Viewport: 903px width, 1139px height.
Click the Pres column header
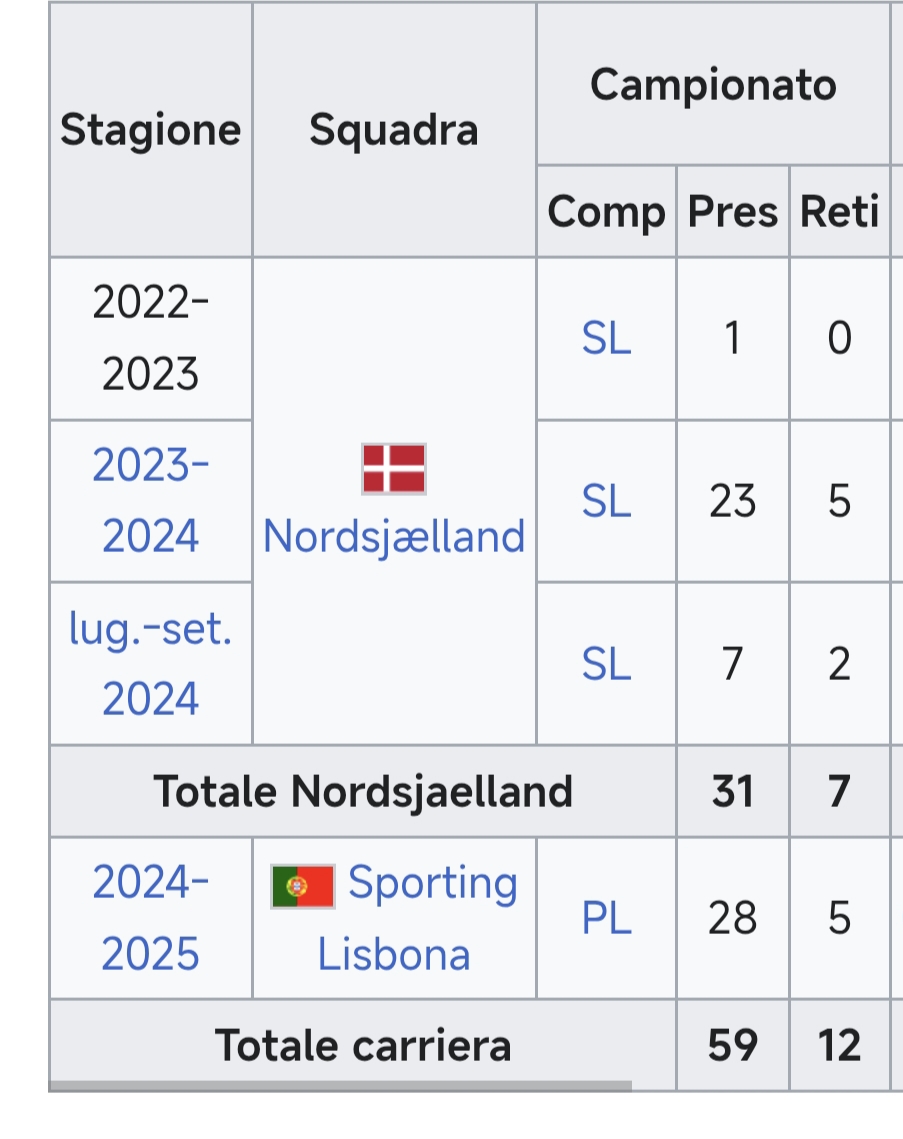coord(732,211)
